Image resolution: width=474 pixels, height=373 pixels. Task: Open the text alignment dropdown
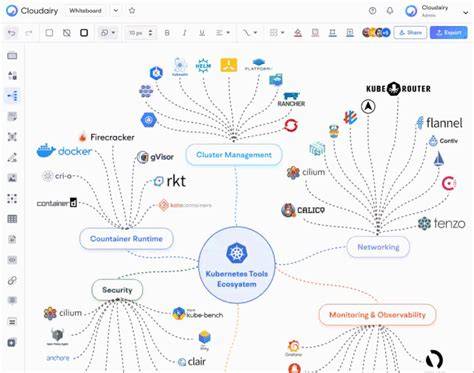223,33
